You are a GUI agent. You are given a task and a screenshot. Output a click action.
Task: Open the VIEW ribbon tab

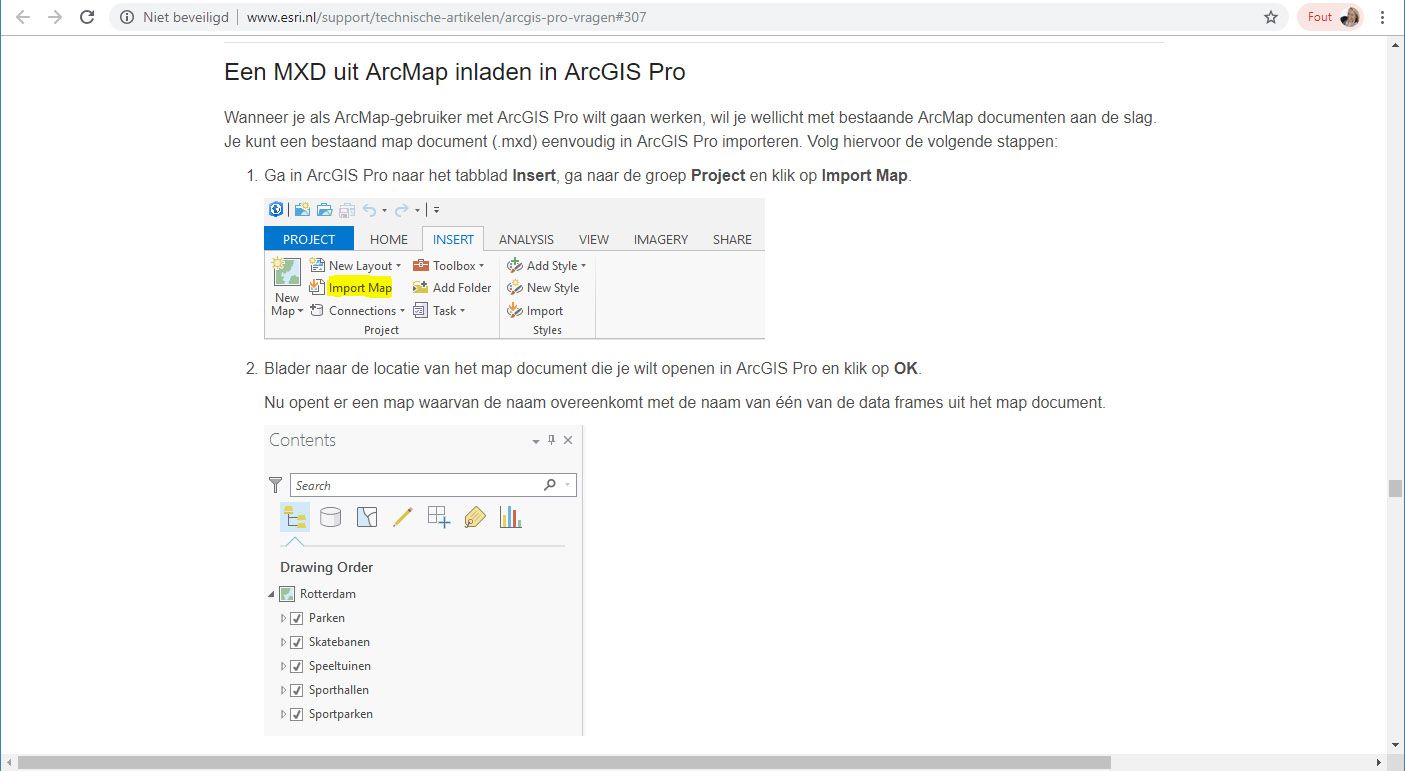(594, 239)
